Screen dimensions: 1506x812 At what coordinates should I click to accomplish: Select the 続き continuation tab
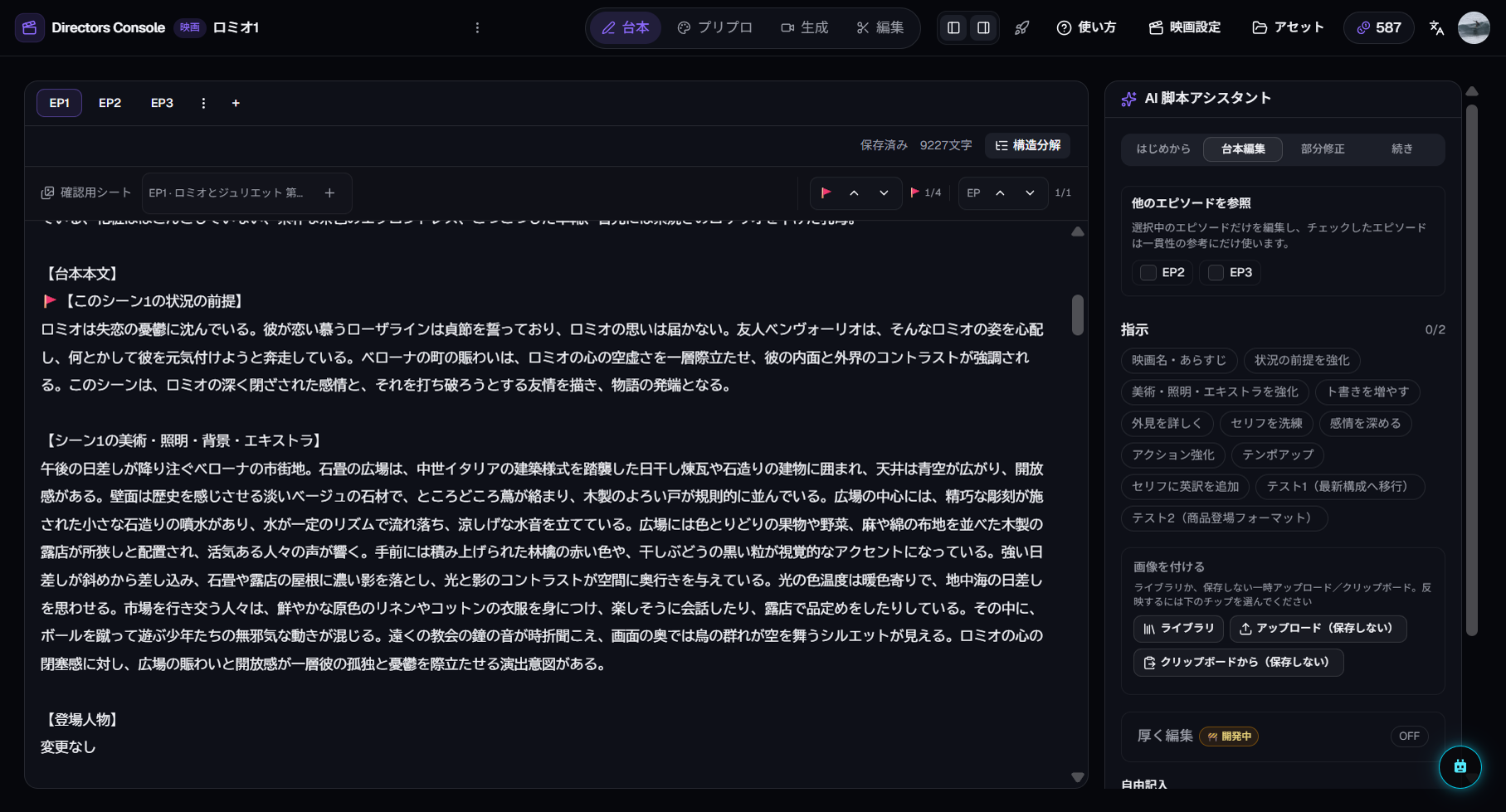(x=1402, y=148)
